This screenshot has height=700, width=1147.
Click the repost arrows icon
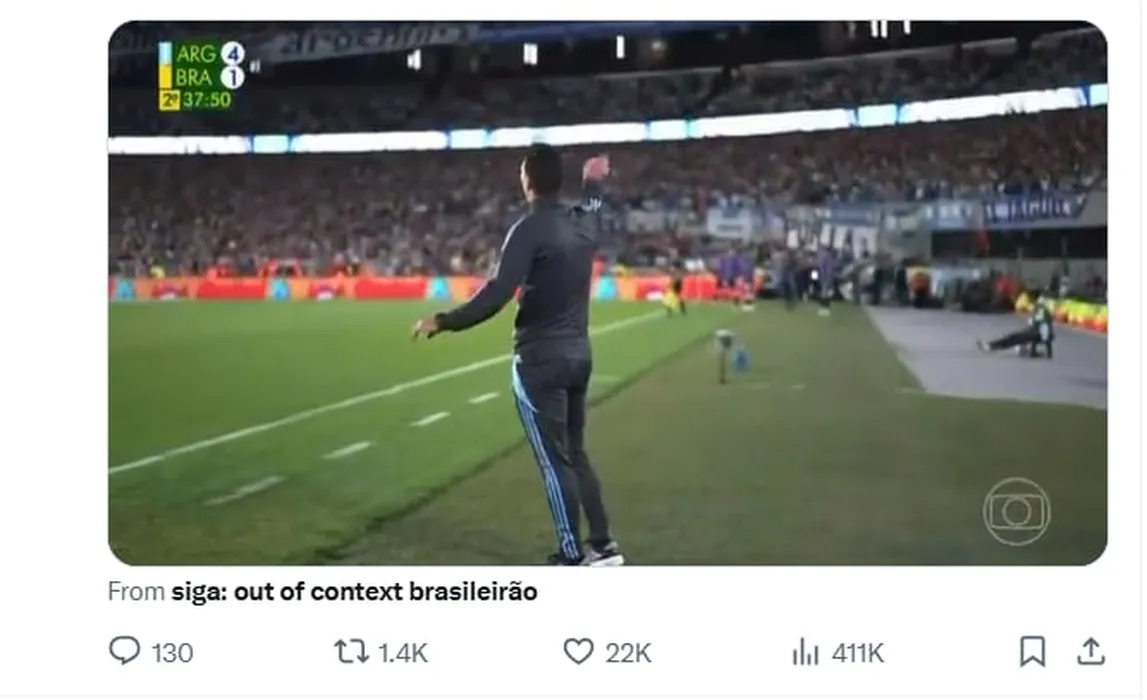[351, 651]
